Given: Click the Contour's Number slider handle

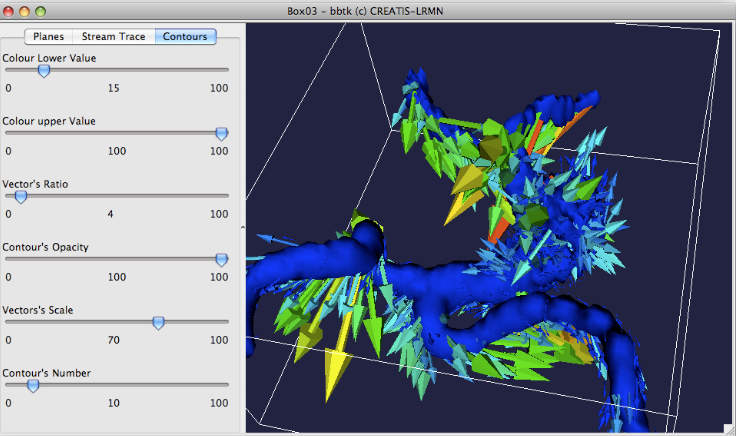Looking at the screenshot, I should (33, 385).
